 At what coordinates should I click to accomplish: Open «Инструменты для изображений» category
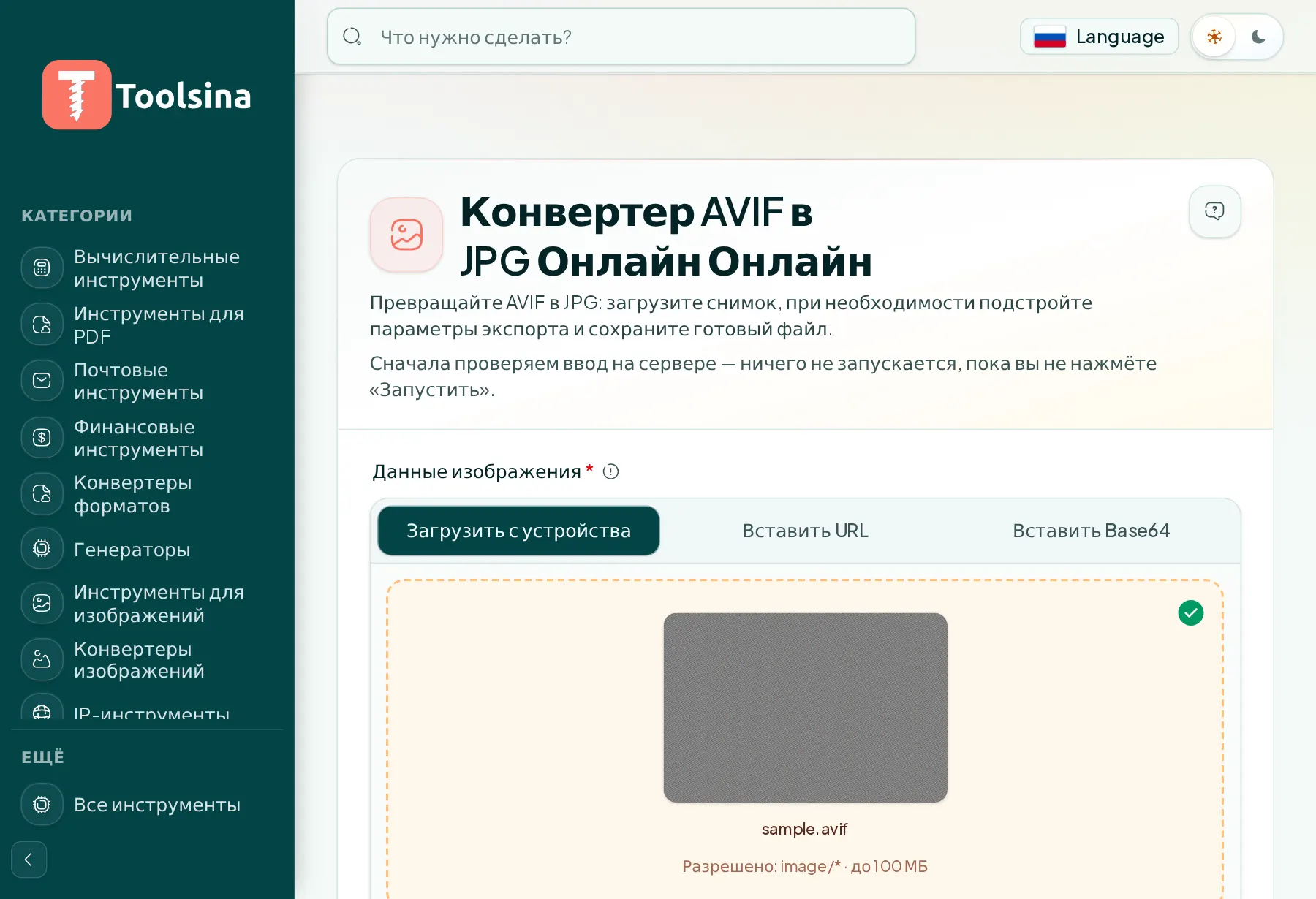147,604
